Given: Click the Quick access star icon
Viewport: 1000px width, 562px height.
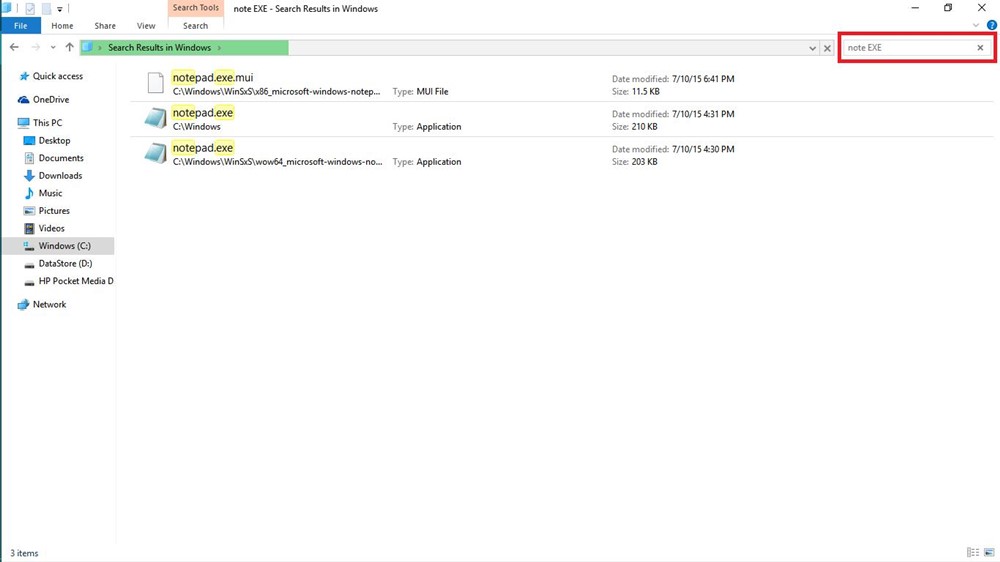Looking at the screenshot, I should pyautogui.click(x=24, y=76).
